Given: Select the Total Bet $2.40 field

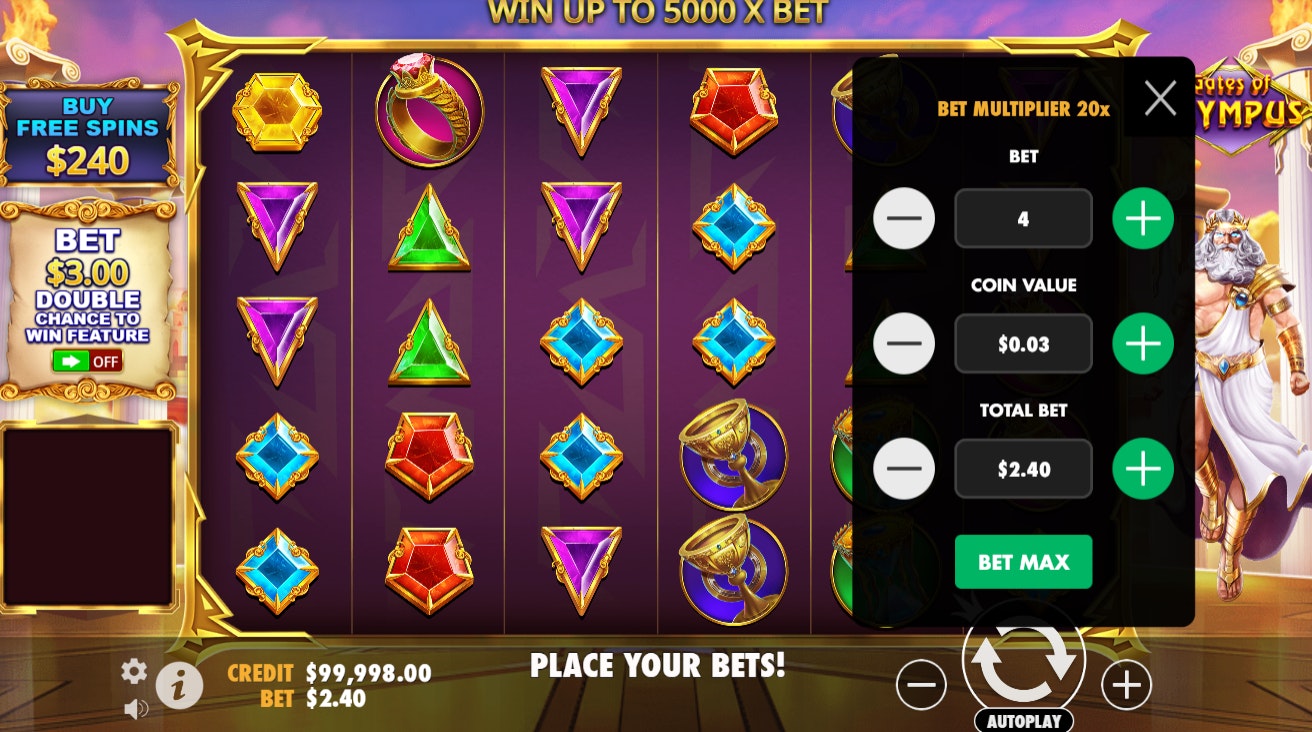Looking at the screenshot, I should (1023, 468).
